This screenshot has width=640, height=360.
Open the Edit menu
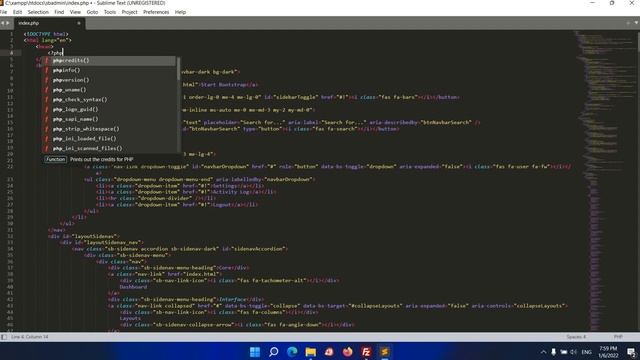pyautogui.click(x=17, y=12)
